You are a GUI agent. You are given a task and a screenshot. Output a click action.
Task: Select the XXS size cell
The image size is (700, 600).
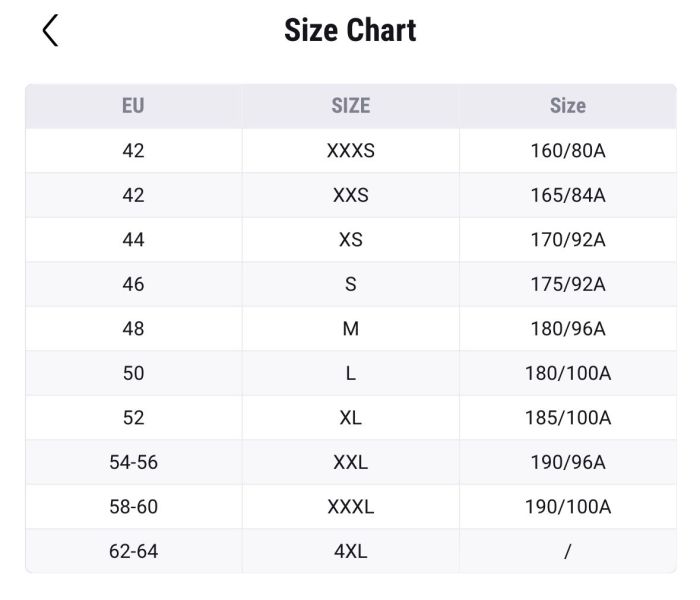coord(350,196)
